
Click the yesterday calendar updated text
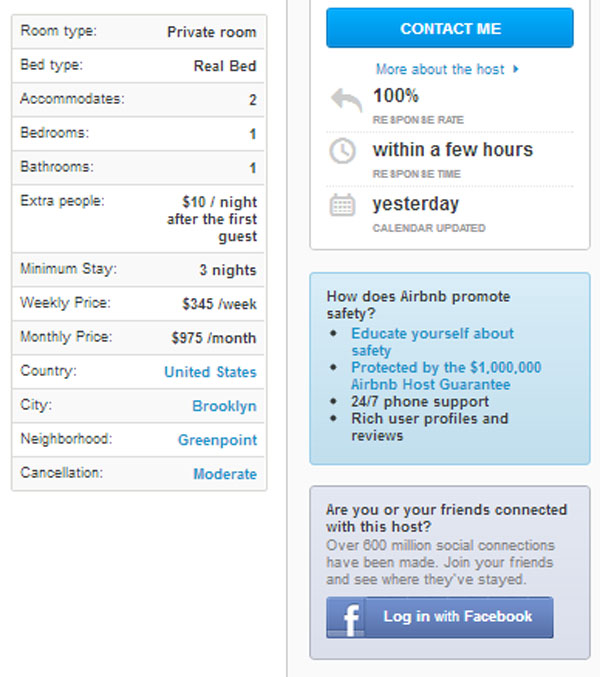click(x=415, y=204)
